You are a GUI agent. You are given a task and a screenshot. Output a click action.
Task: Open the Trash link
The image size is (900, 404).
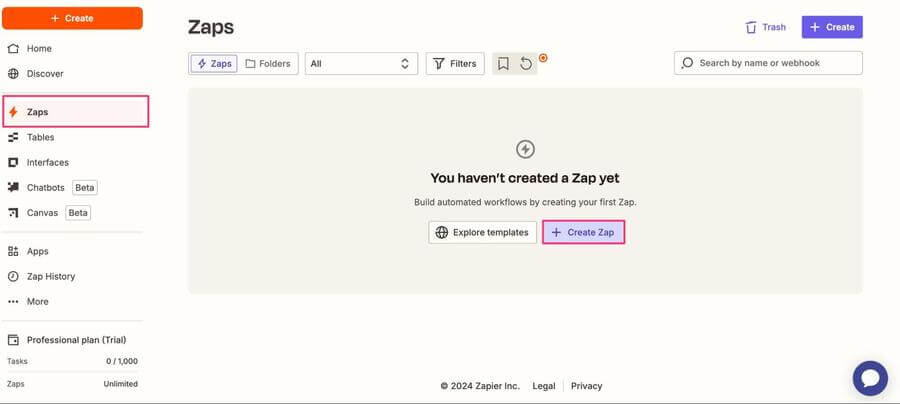(x=765, y=27)
